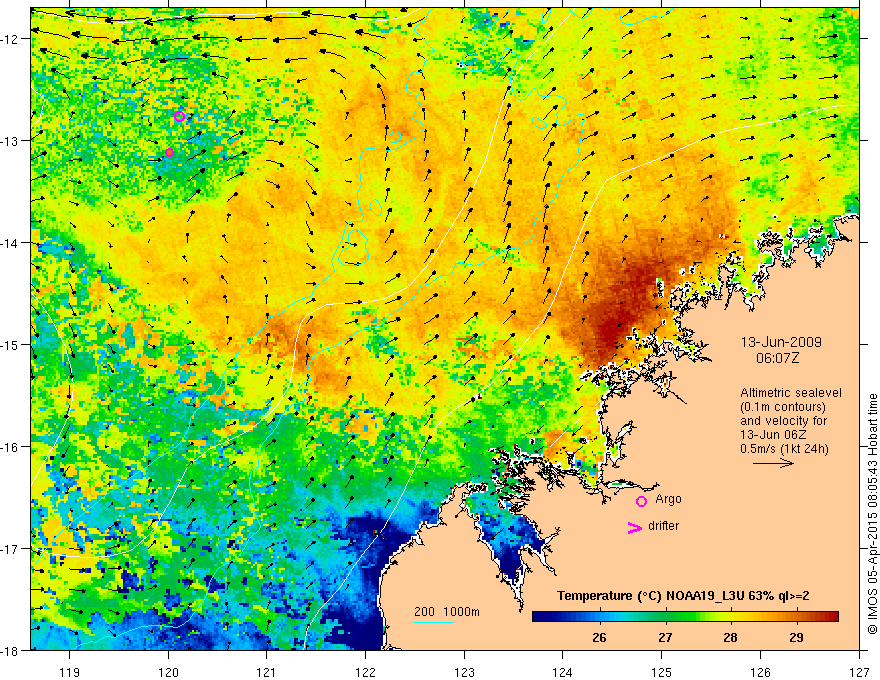The height and width of the screenshot is (680, 880).
Task: Click the '29' value on the temperature scale
Action: tap(796, 638)
